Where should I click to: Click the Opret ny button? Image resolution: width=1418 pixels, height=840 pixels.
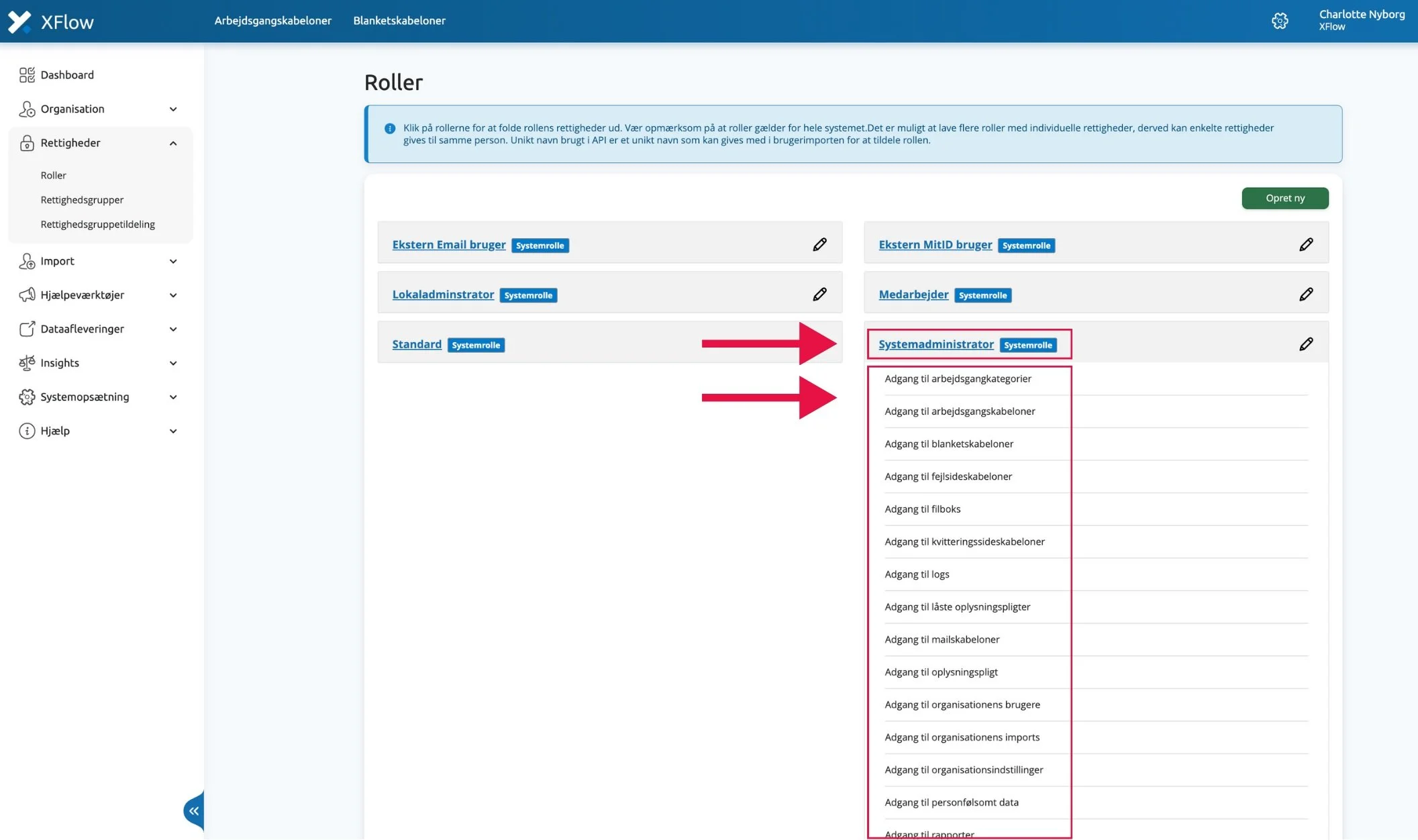tap(1284, 198)
